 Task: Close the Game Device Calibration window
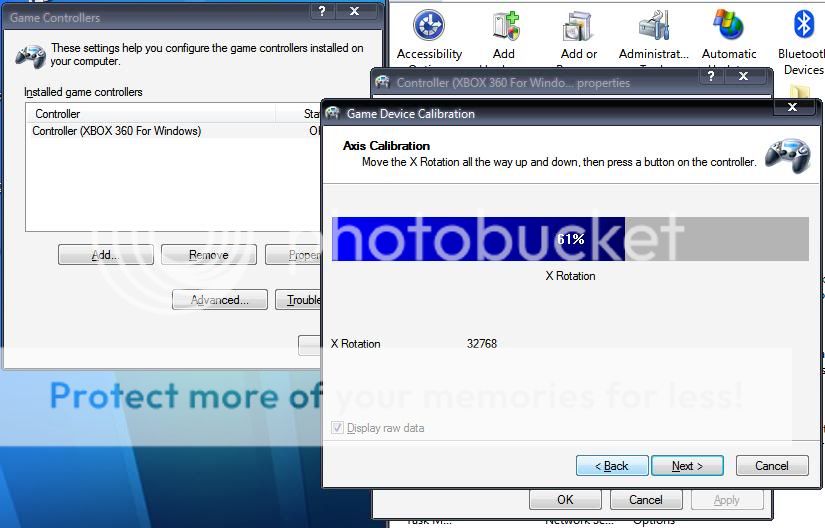coord(792,107)
